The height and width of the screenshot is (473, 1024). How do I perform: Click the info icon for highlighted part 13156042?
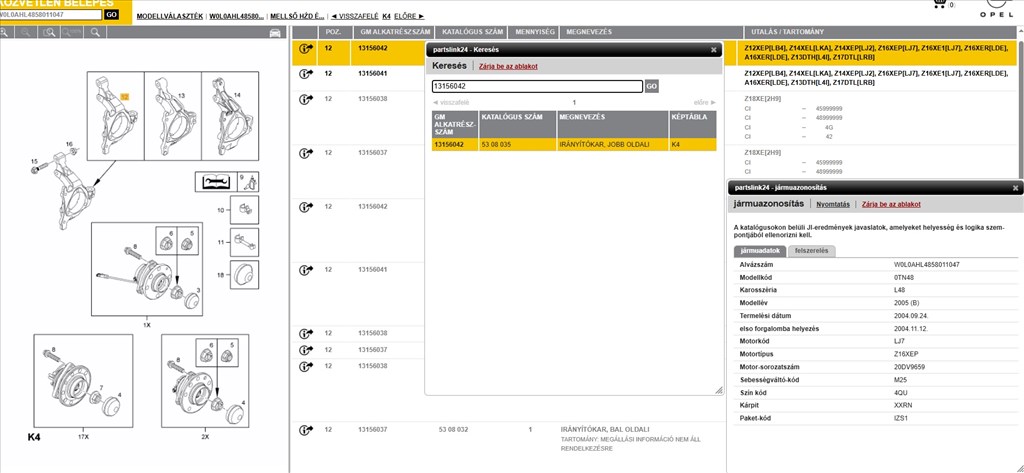point(306,48)
